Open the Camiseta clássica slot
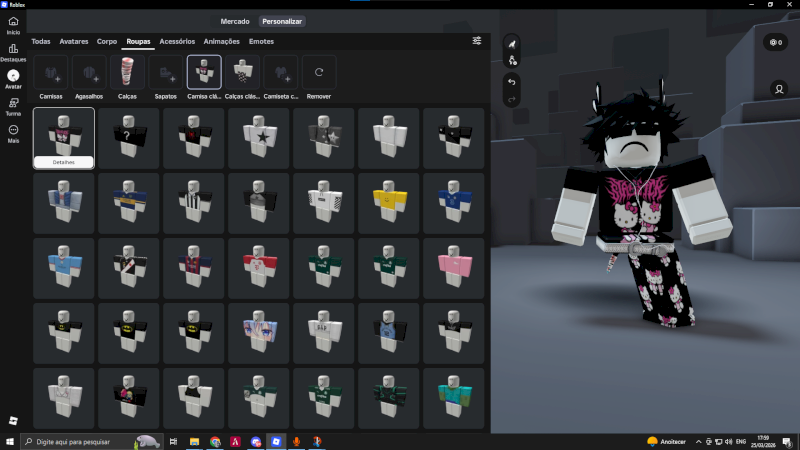Screen dimensions: 800x450 (281, 72)
